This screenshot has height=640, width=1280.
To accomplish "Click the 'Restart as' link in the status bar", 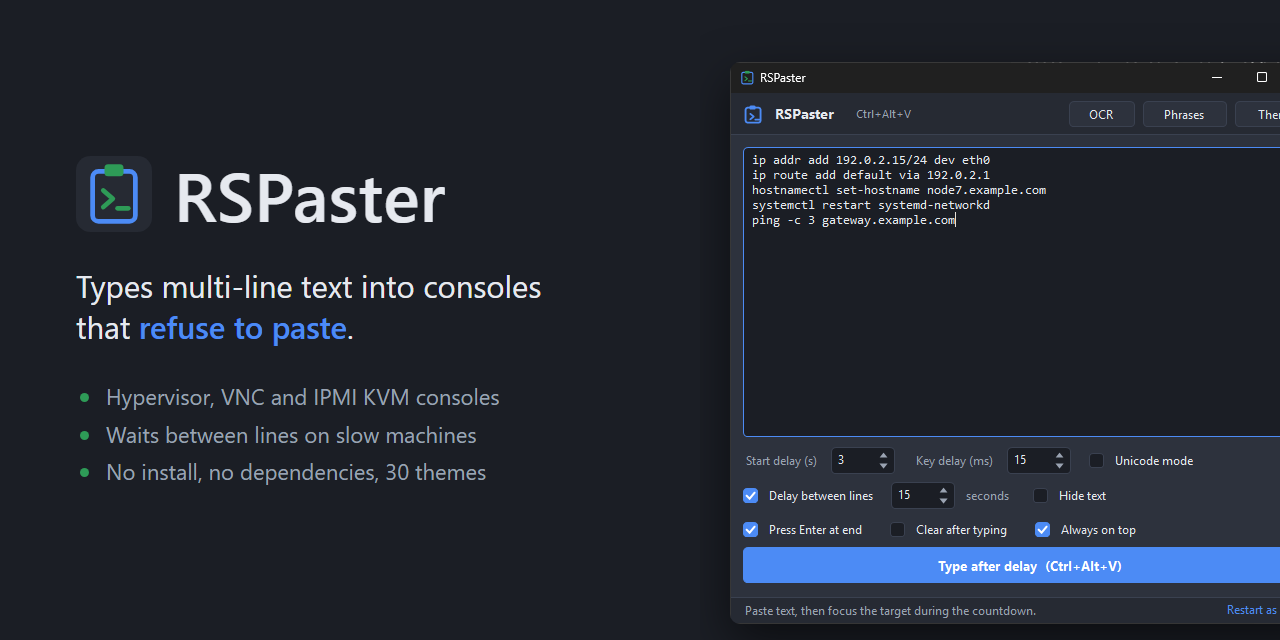I will [1252, 610].
